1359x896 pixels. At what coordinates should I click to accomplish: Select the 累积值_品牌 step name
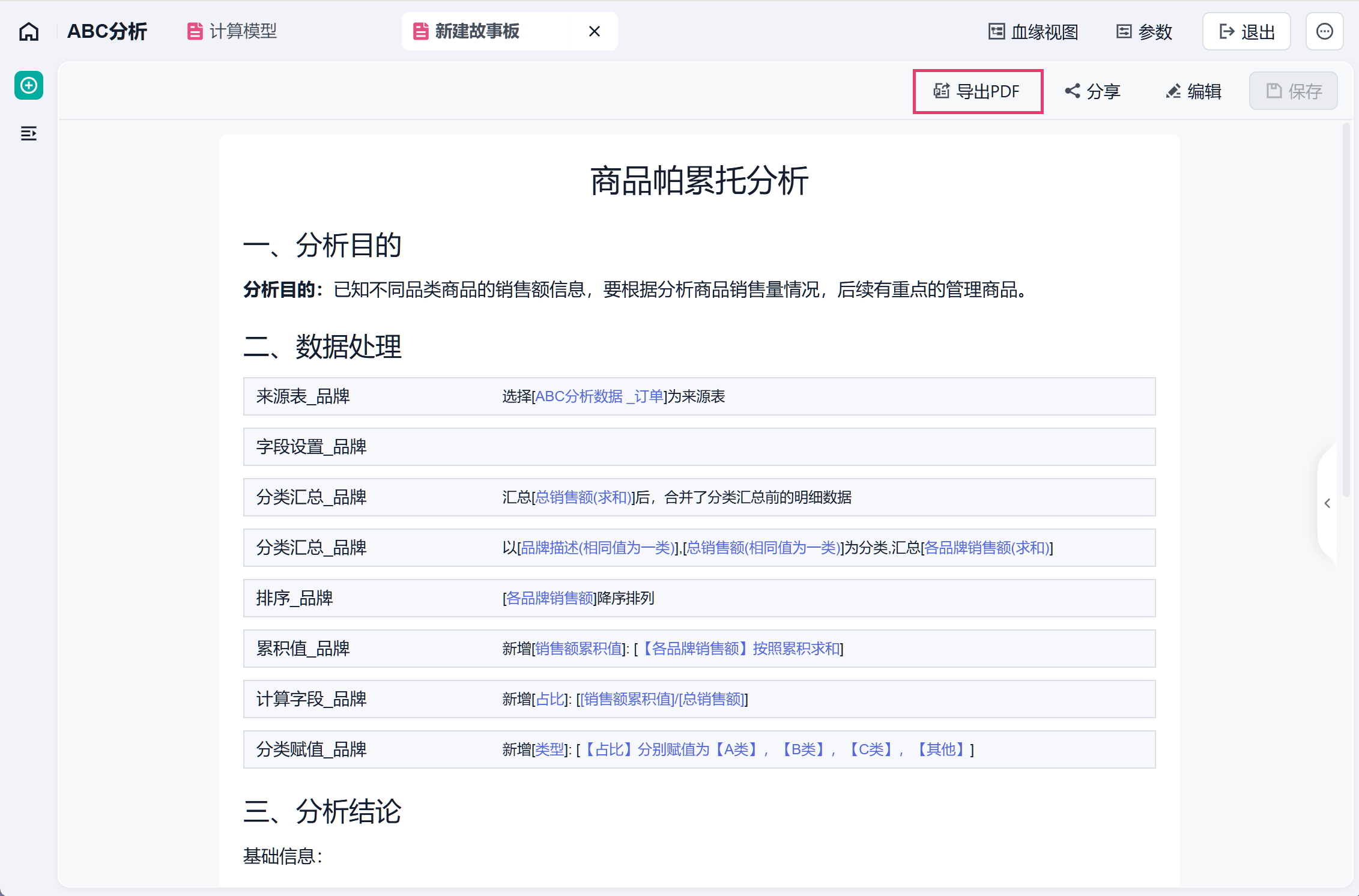(303, 649)
